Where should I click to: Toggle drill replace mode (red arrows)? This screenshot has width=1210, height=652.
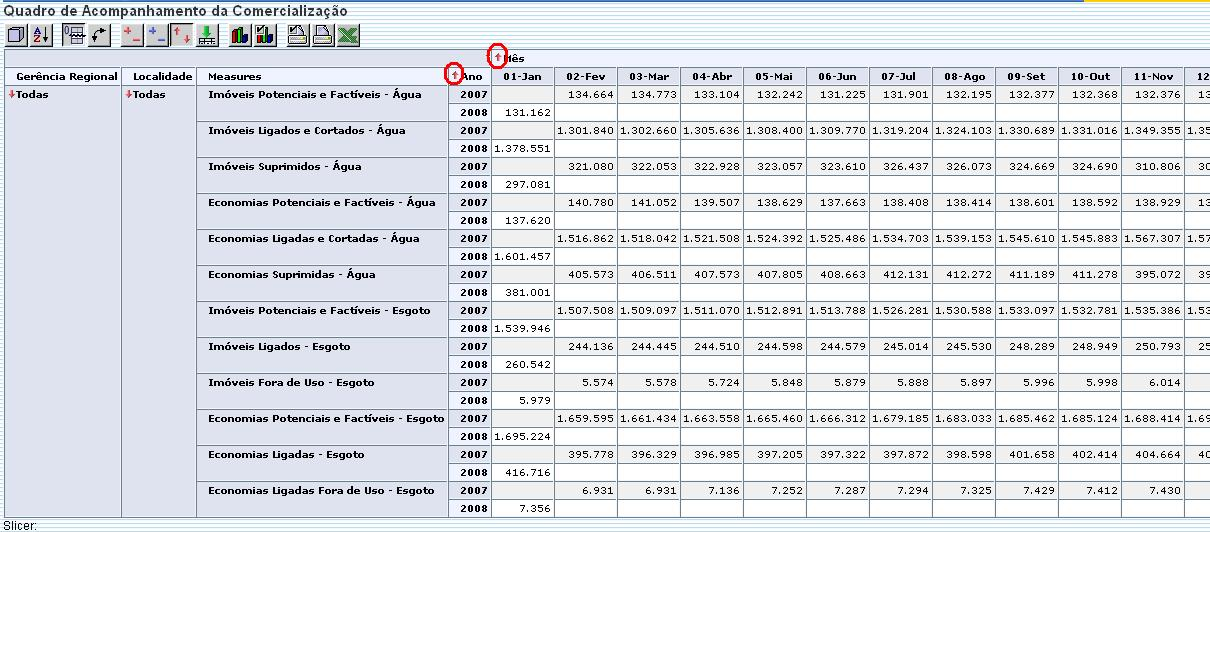[x=182, y=35]
